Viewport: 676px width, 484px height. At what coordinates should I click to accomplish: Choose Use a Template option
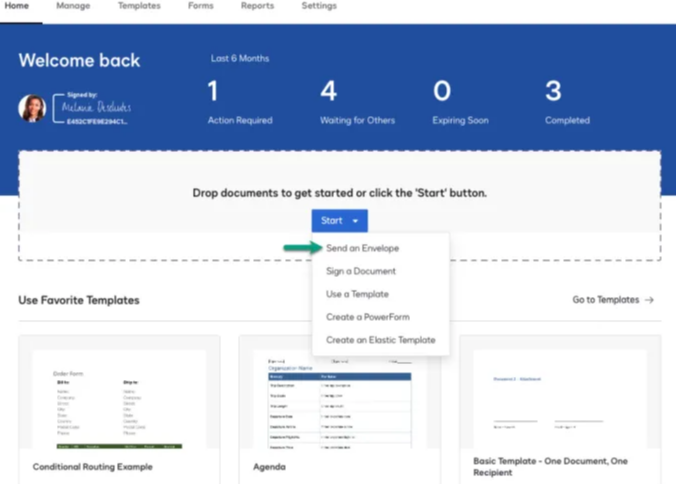(x=357, y=294)
